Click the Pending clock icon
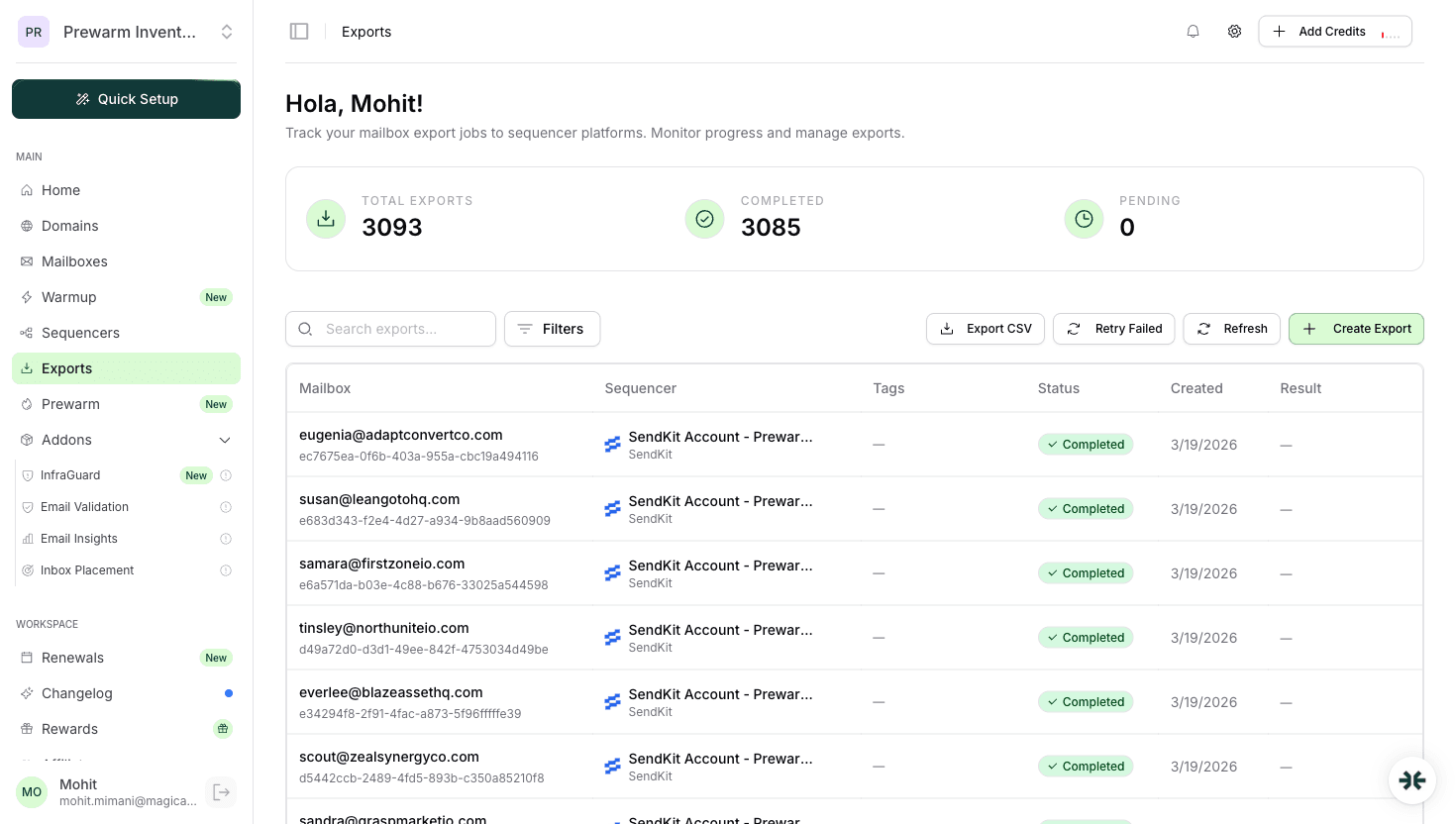 point(1084,218)
